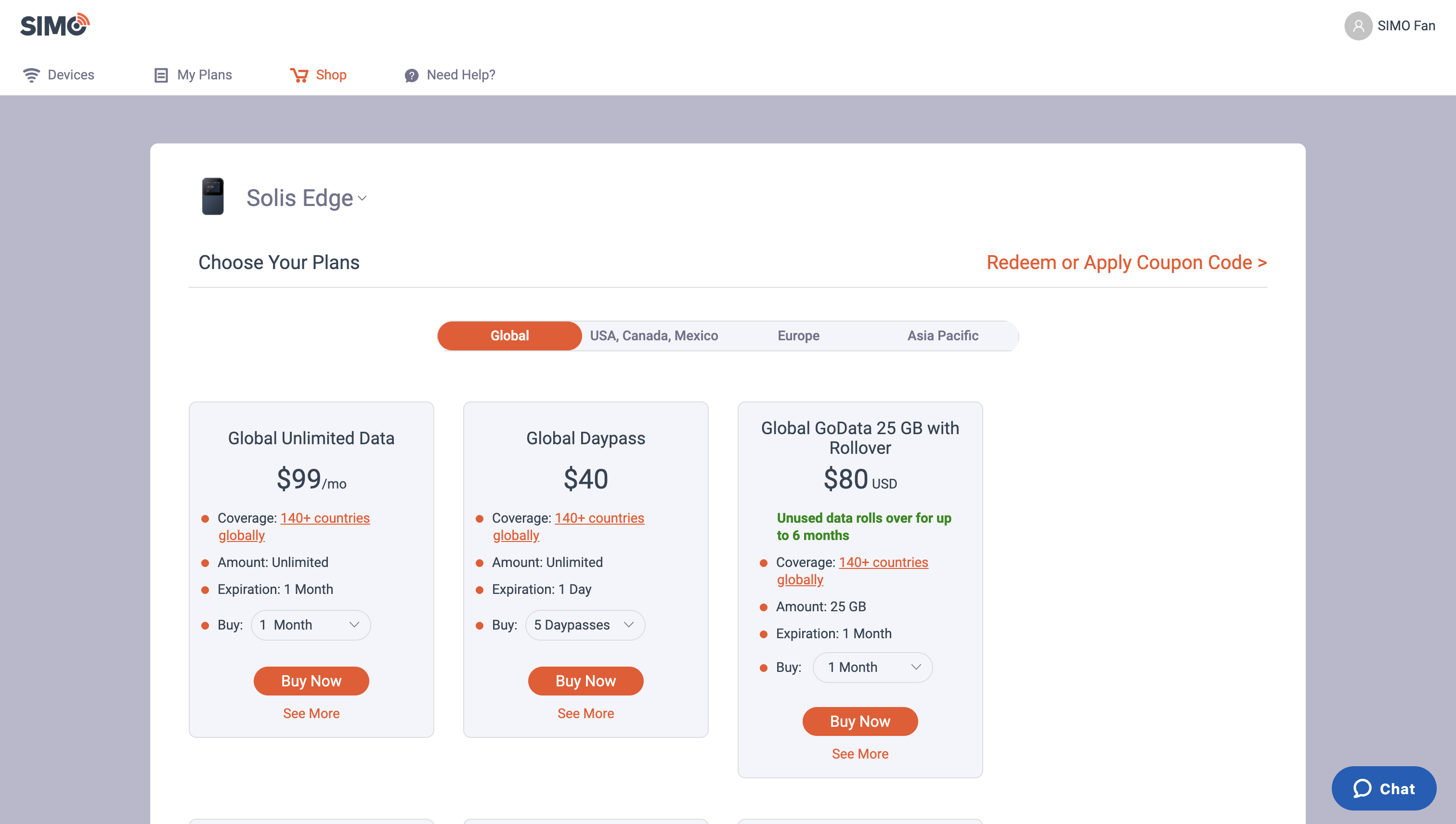Open the Chat bubble widget
This screenshot has height=824, width=1456.
tap(1384, 788)
